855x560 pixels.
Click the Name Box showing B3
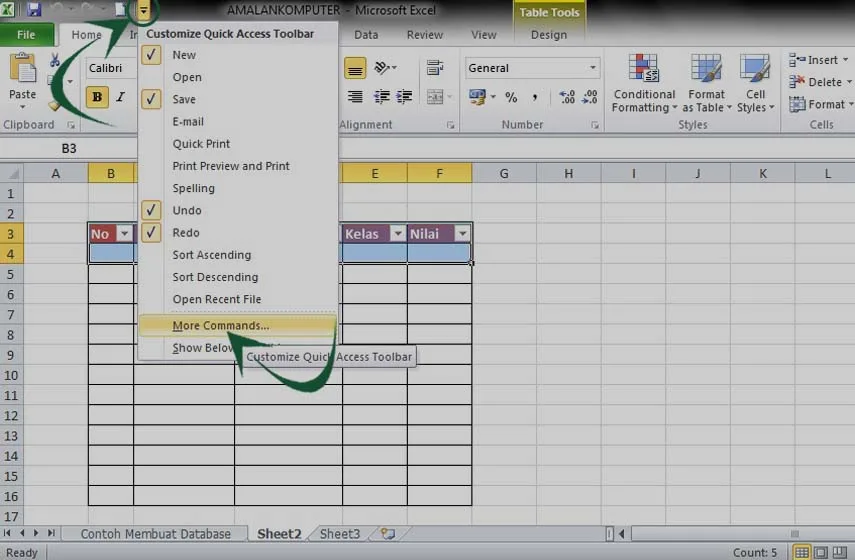pos(69,148)
